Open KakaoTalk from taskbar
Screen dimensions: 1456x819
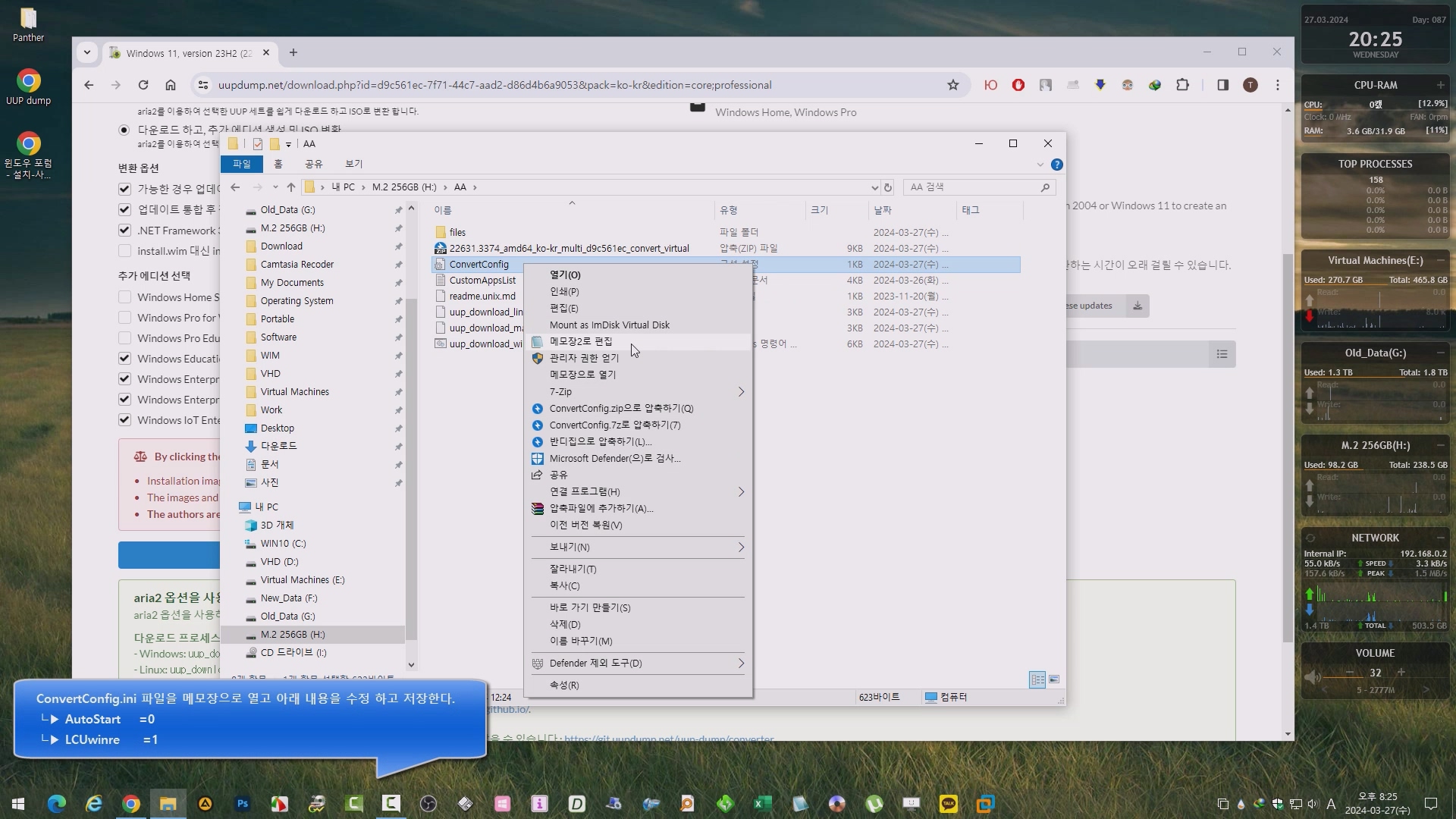point(949,804)
